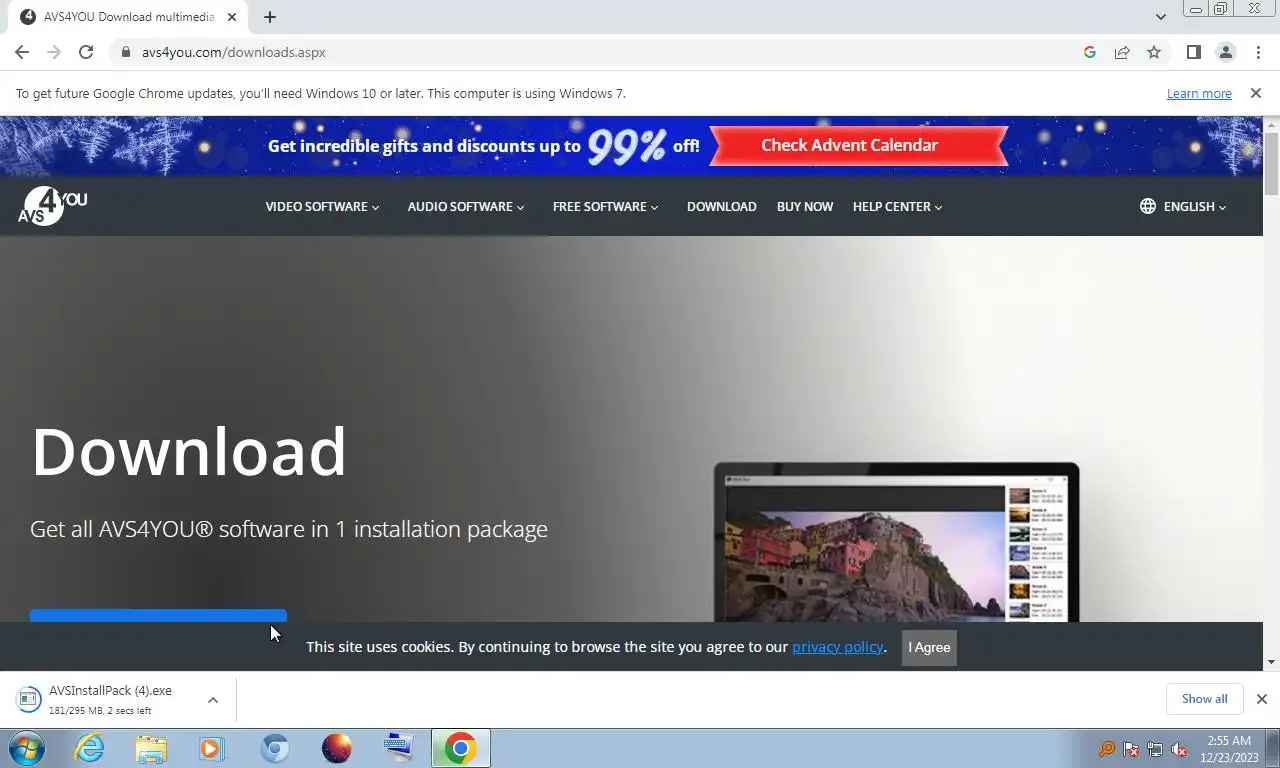Open the on-screen keyboard taskbar icon
This screenshot has height=768, width=1280.
pyautogui.click(x=398, y=748)
